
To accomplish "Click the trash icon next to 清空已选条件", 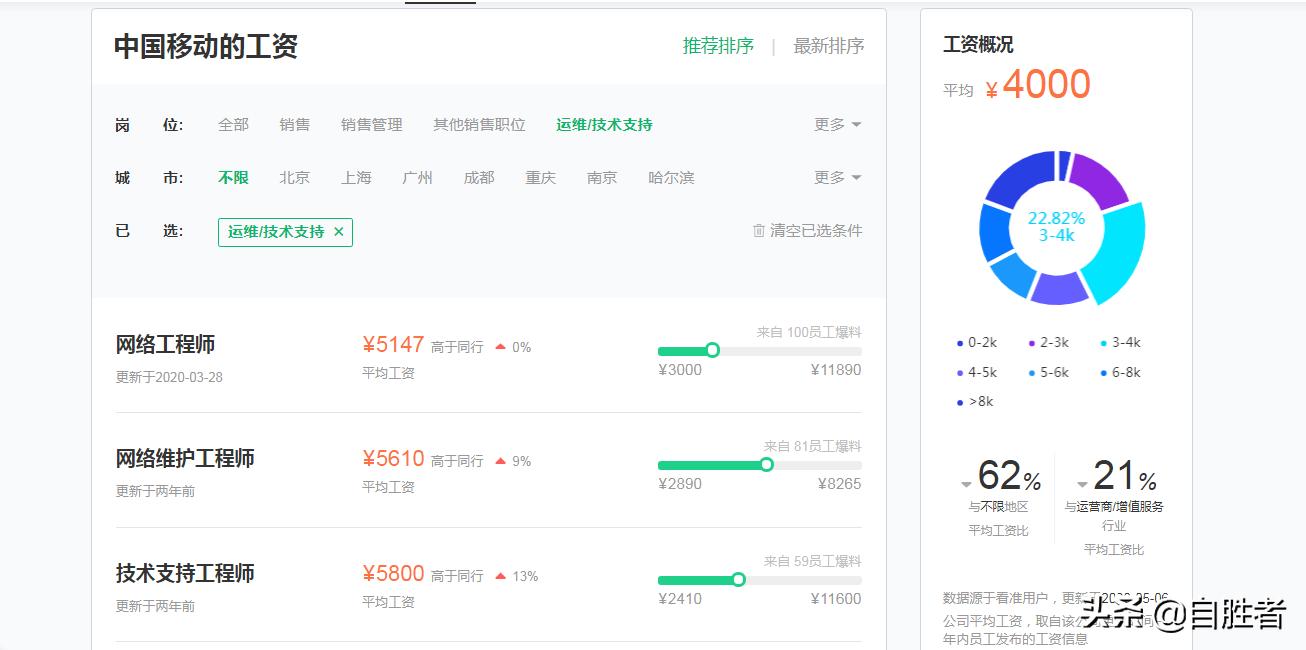I will click(759, 231).
